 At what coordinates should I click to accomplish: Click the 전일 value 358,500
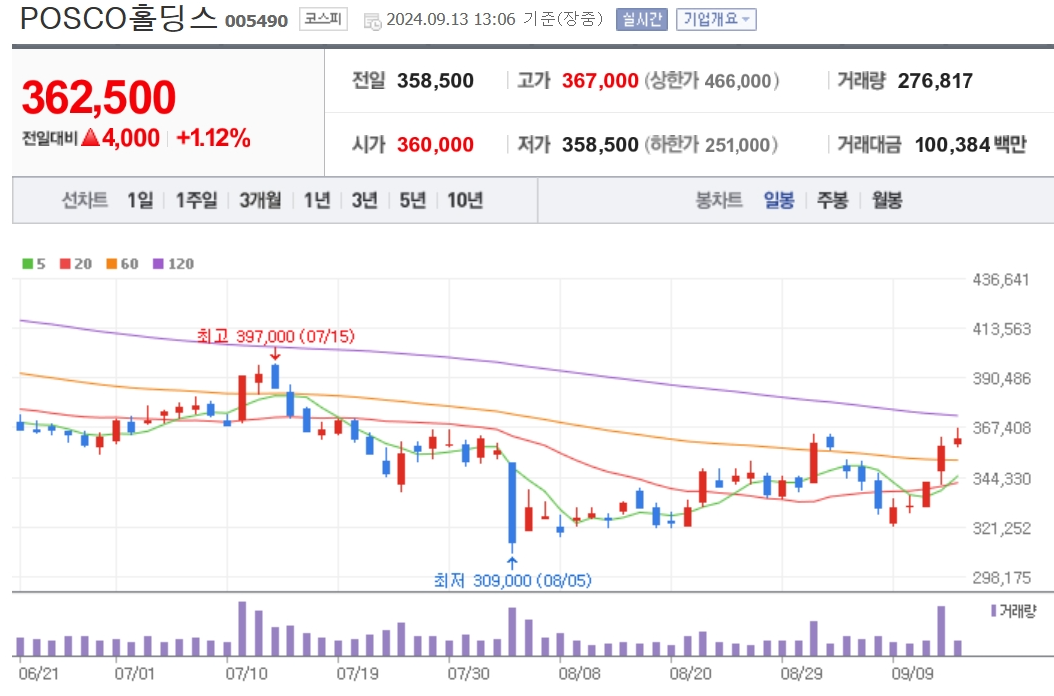point(435,81)
